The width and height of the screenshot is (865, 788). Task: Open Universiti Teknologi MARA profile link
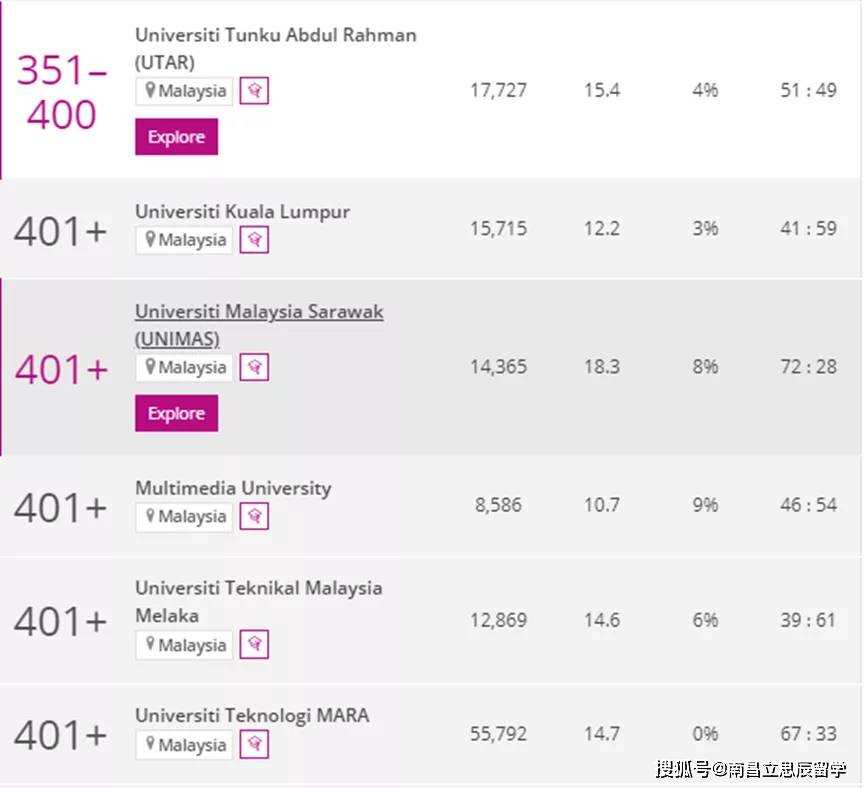[x=252, y=716]
